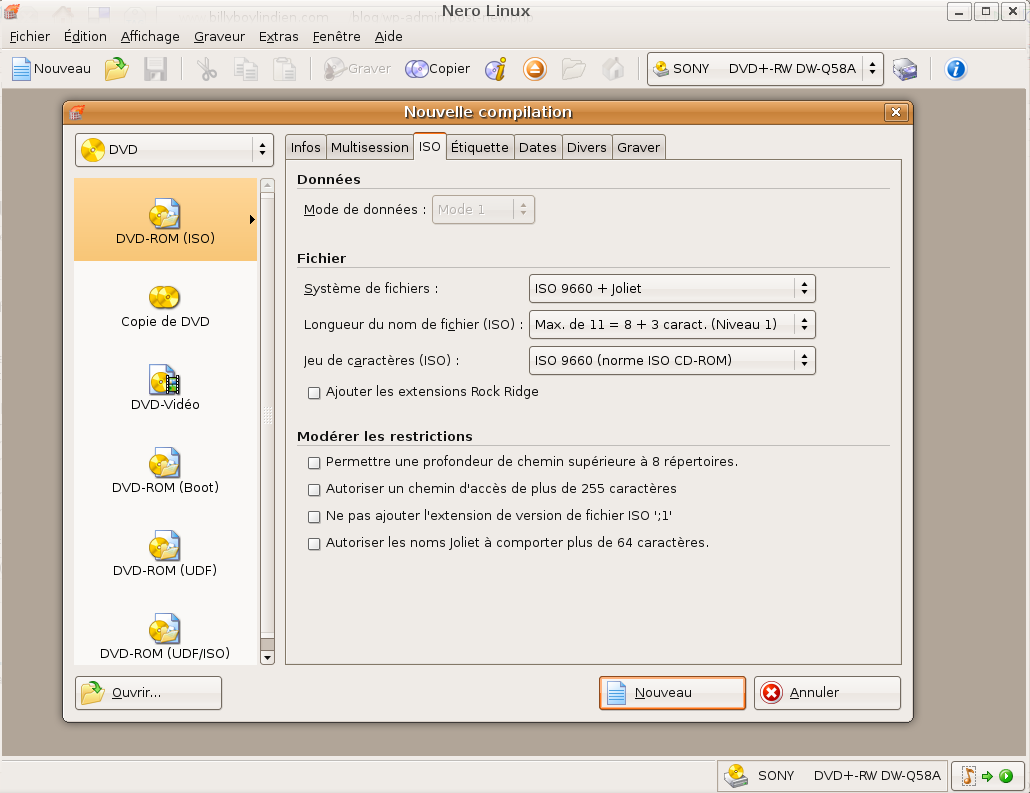Open the DVD disc type dropdown

174,150
